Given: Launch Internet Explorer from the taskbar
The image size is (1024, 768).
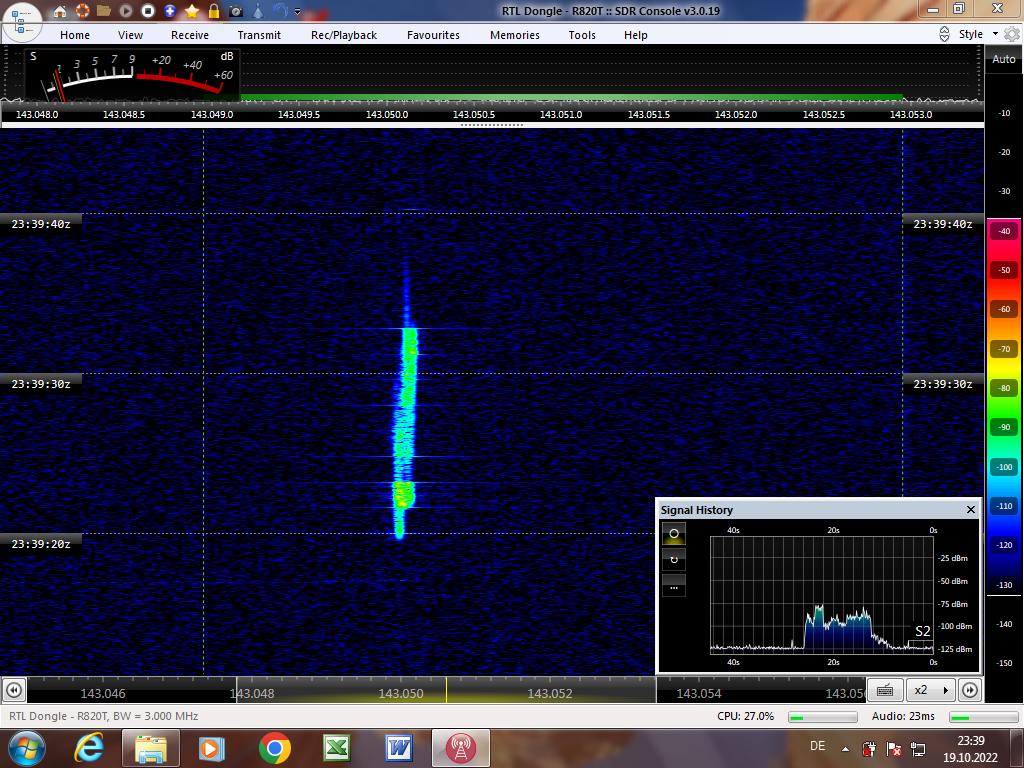Looking at the screenshot, I should tap(89, 748).
